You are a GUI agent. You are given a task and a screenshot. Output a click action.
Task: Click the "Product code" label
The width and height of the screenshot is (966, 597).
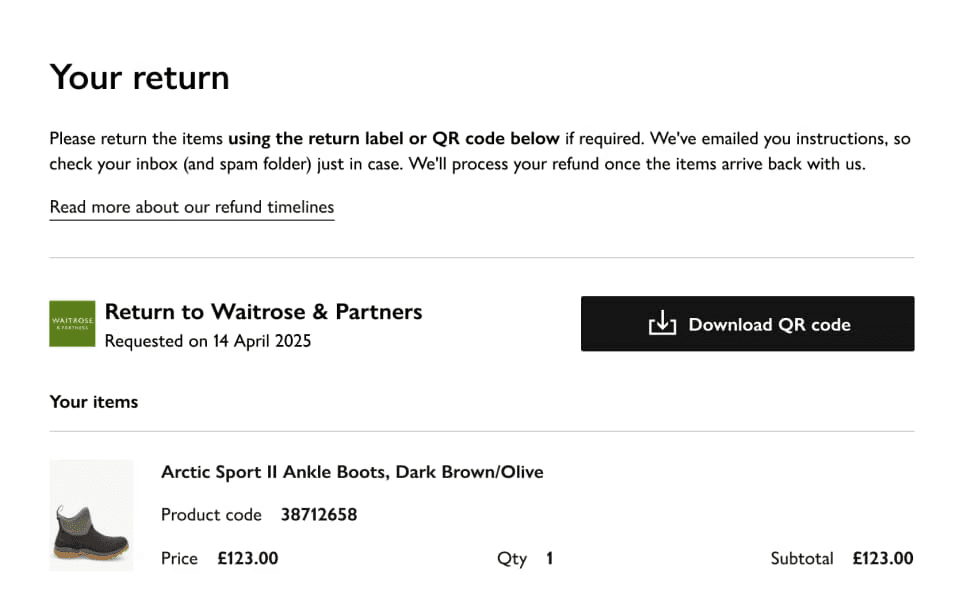coord(211,515)
